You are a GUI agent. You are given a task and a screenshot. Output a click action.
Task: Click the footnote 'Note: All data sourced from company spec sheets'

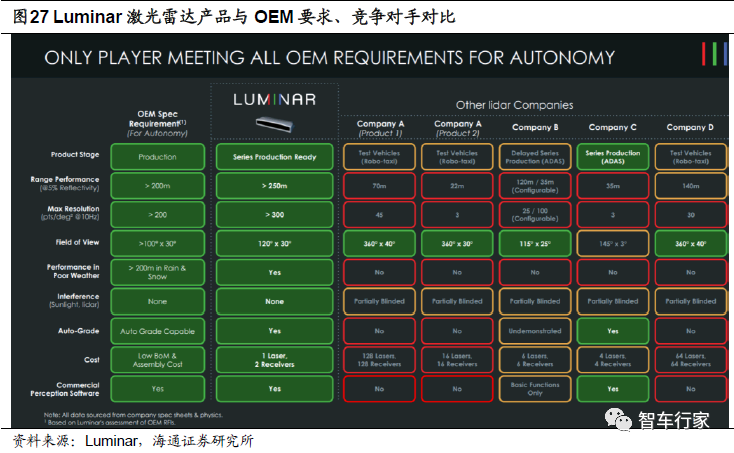coord(133,415)
